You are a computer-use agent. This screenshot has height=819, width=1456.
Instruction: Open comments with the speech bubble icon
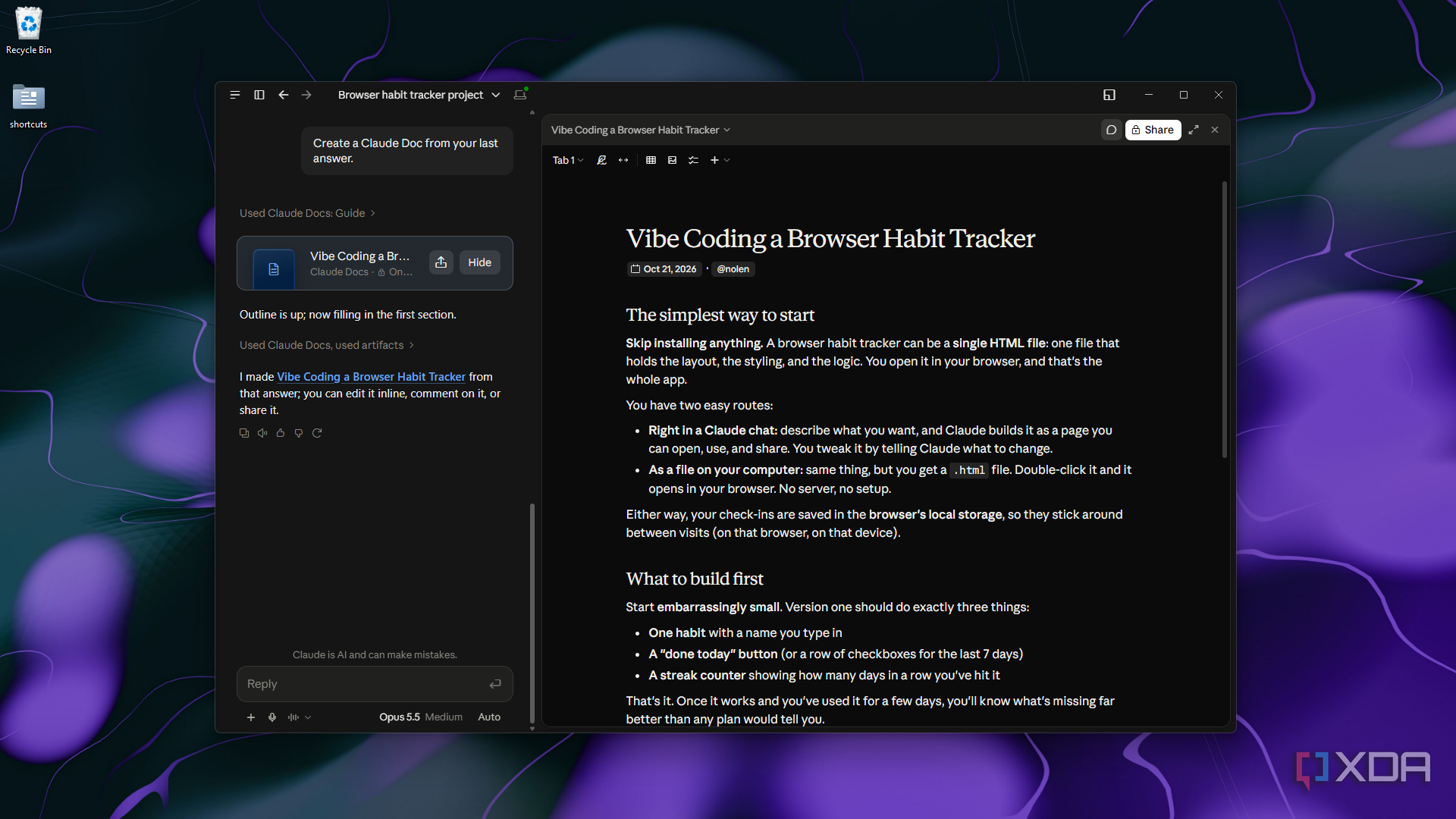pos(1112,130)
